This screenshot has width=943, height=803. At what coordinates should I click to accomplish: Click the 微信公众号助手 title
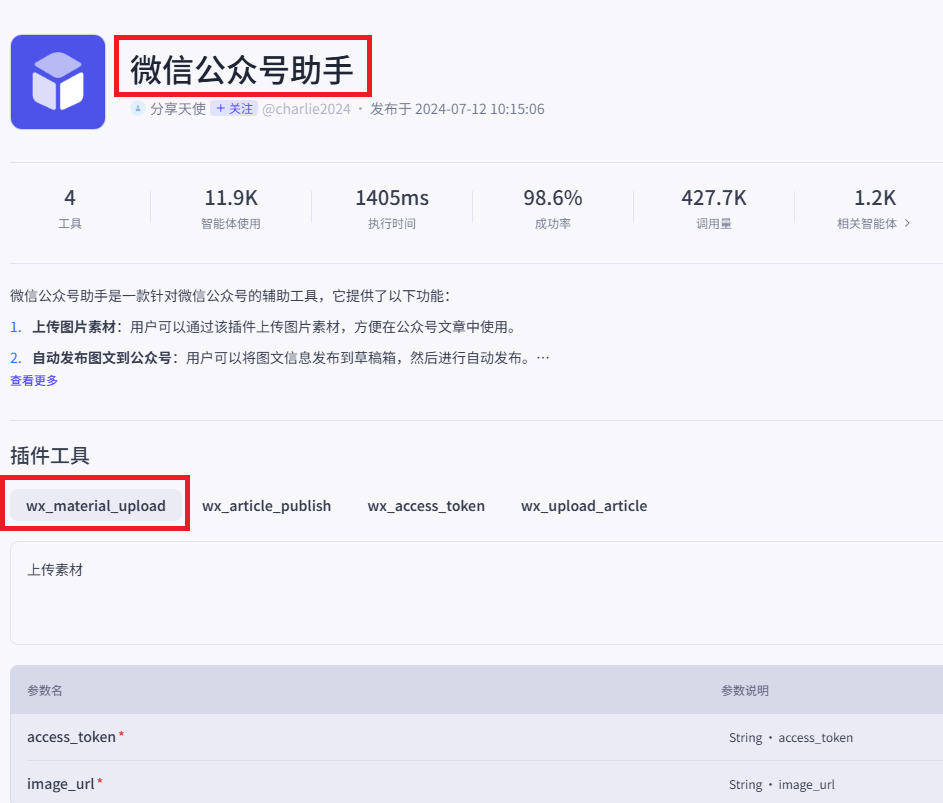(242, 69)
